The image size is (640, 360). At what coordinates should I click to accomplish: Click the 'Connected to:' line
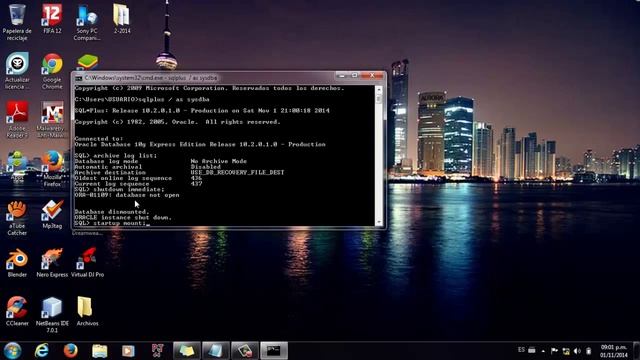click(99, 139)
